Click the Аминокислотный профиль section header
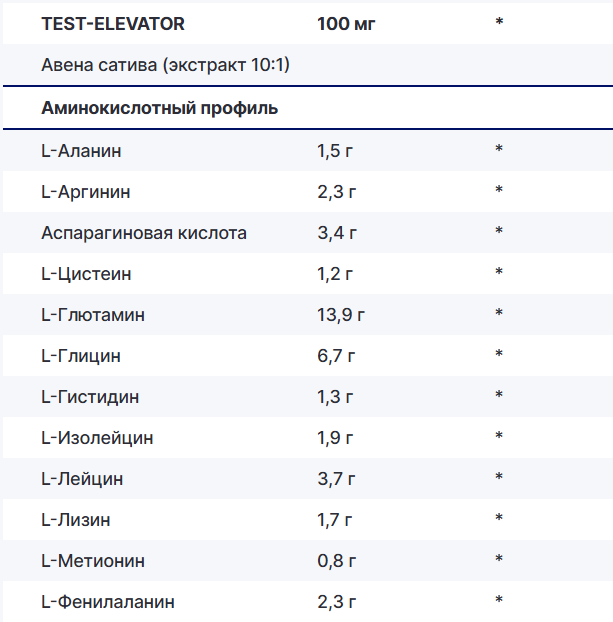This screenshot has height=622, width=613. tap(160, 107)
